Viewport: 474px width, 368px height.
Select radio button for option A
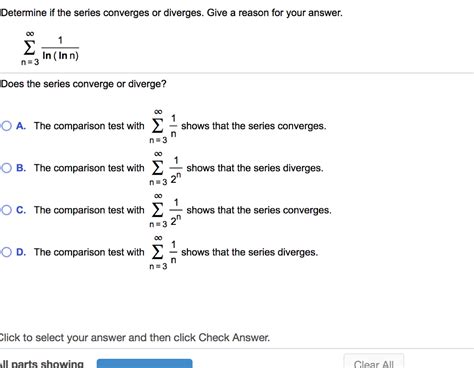[x=6, y=126]
